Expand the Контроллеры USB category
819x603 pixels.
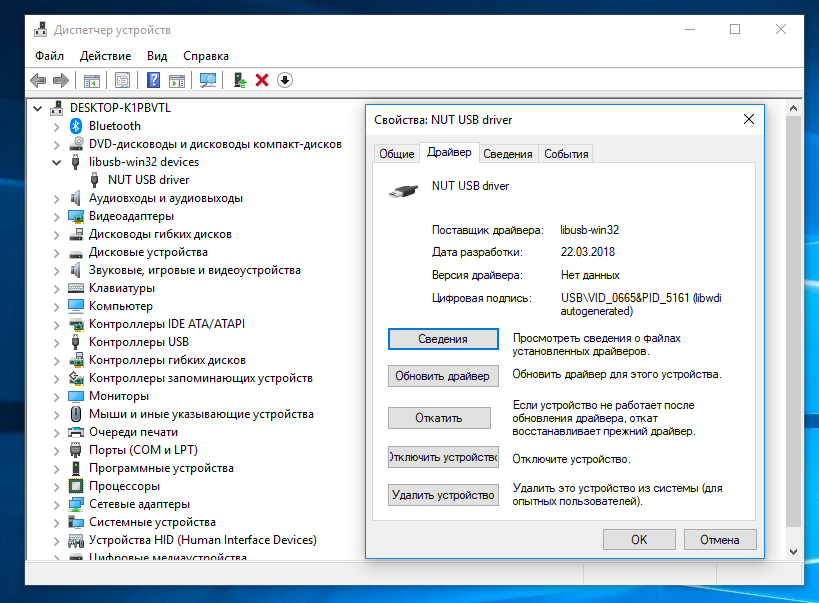[x=56, y=342]
